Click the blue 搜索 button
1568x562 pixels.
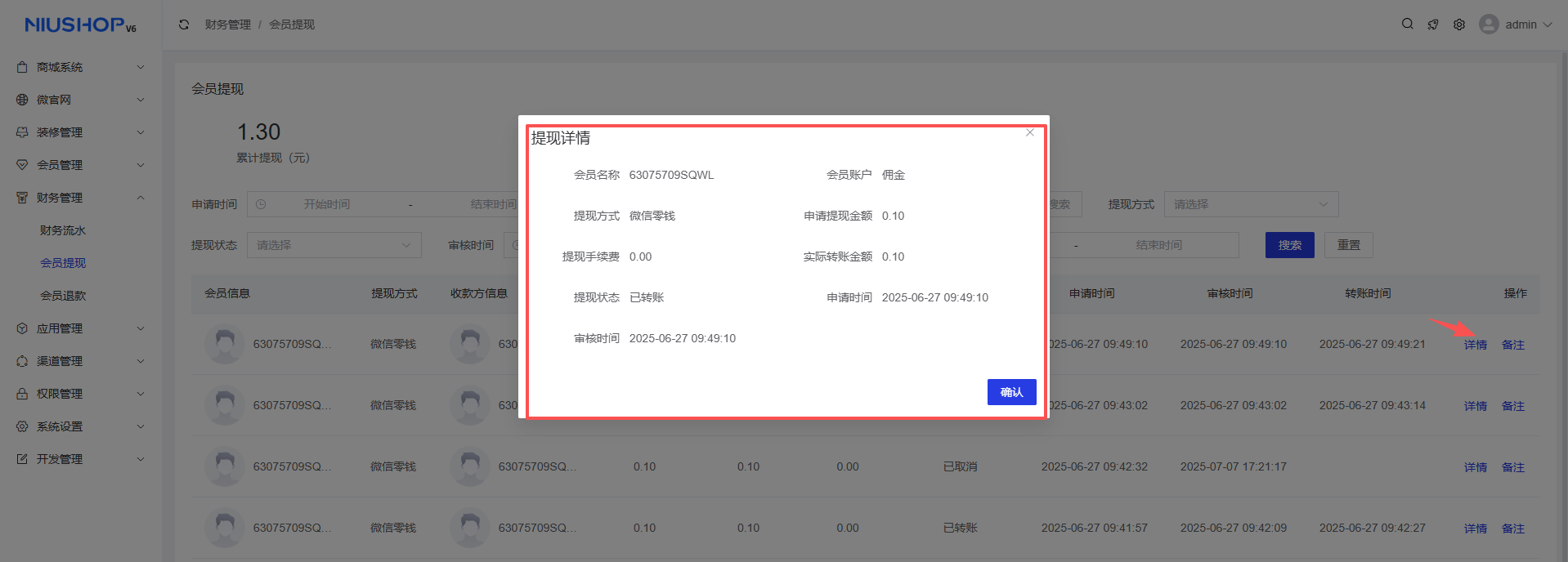click(x=1289, y=245)
